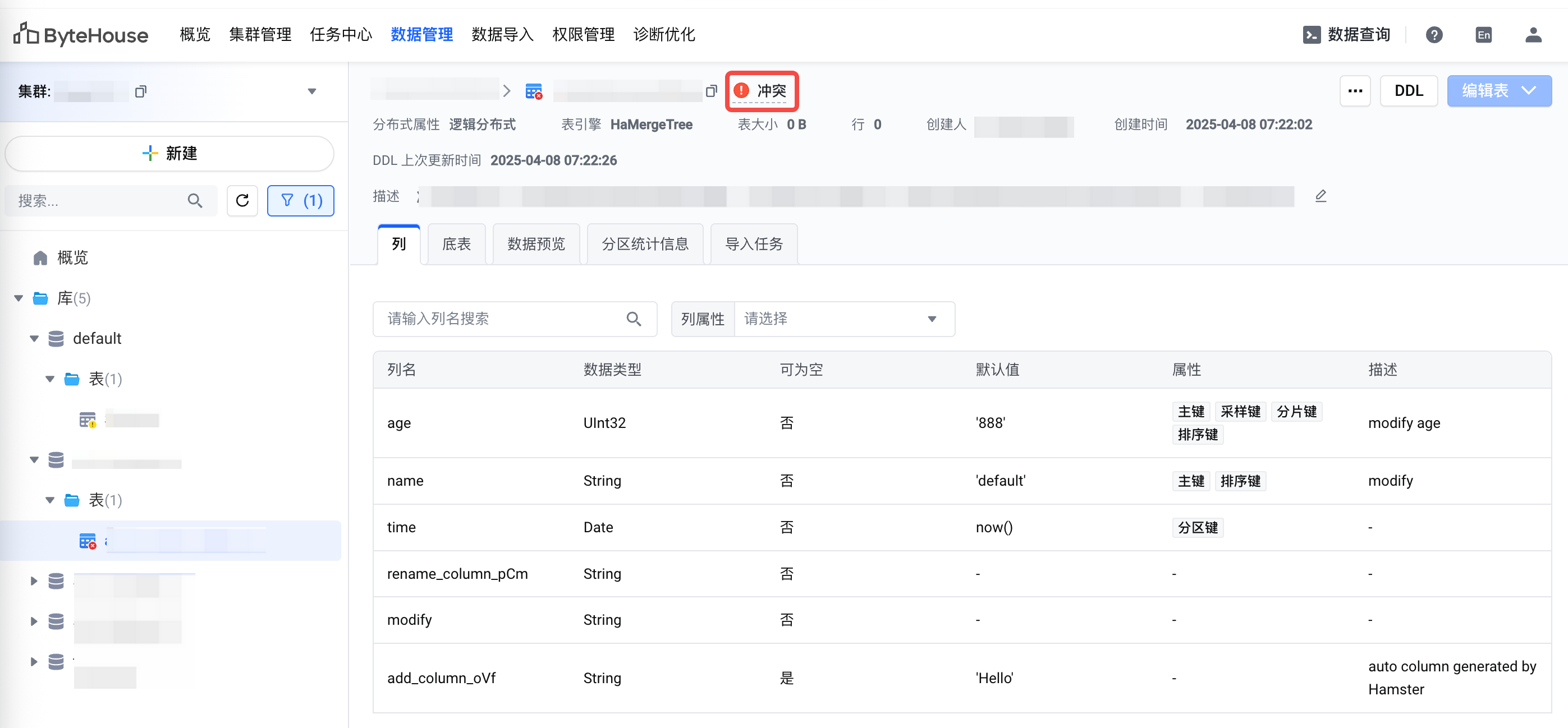The image size is (1568, 728).
Task: Open the 列属性 请选择 dropdown
Action: click(x=844, y=319)
